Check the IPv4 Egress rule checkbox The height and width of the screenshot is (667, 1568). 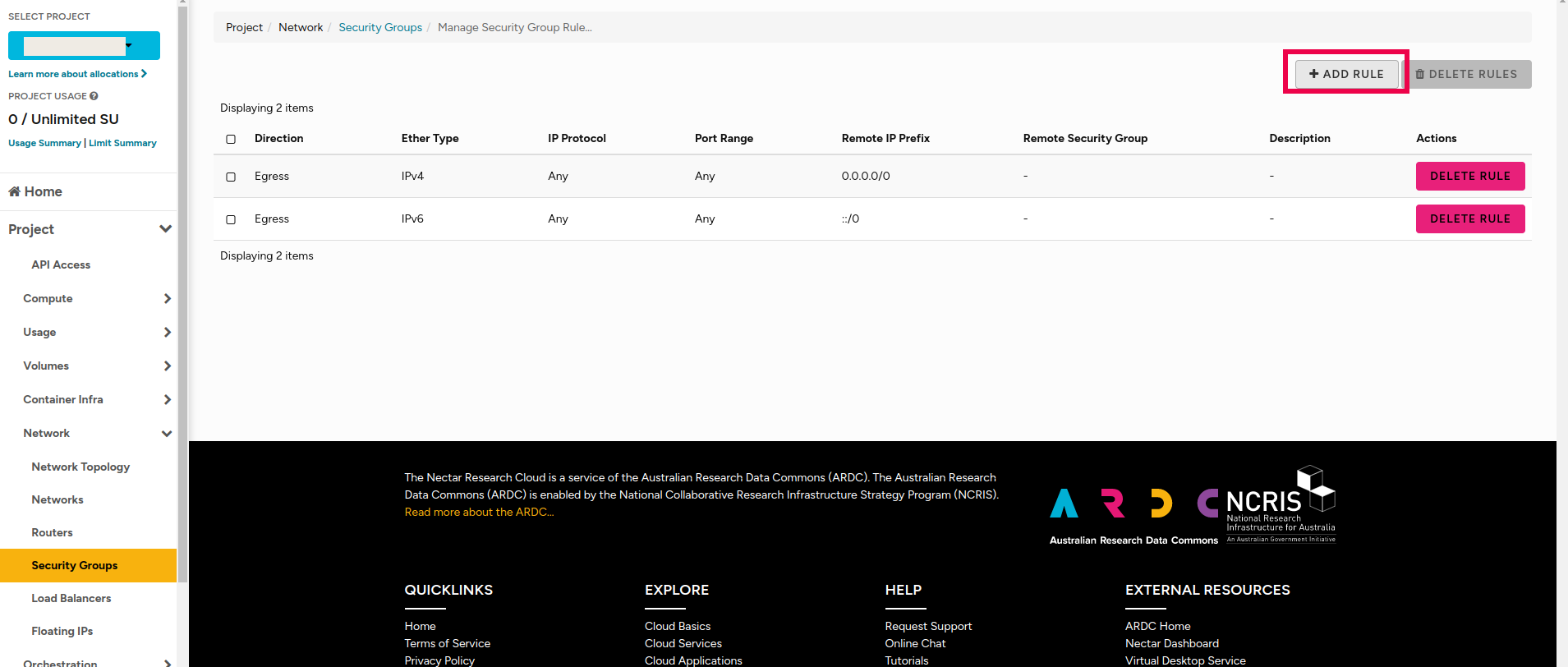click(231, 177)
